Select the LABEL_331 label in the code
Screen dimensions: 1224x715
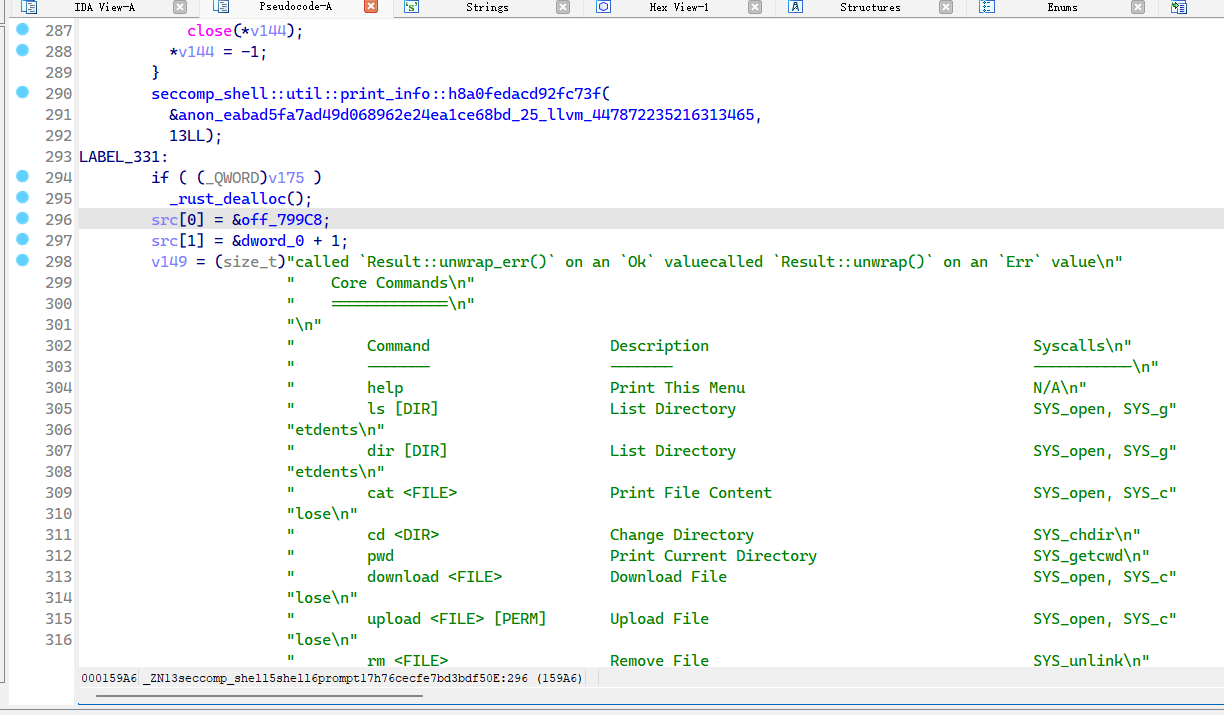coord(120,156)
